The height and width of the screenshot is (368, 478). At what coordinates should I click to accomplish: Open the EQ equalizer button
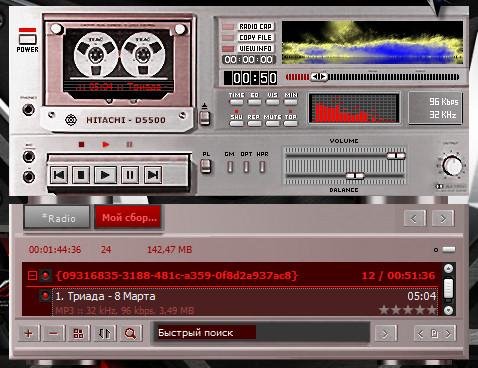click(255, 102)
